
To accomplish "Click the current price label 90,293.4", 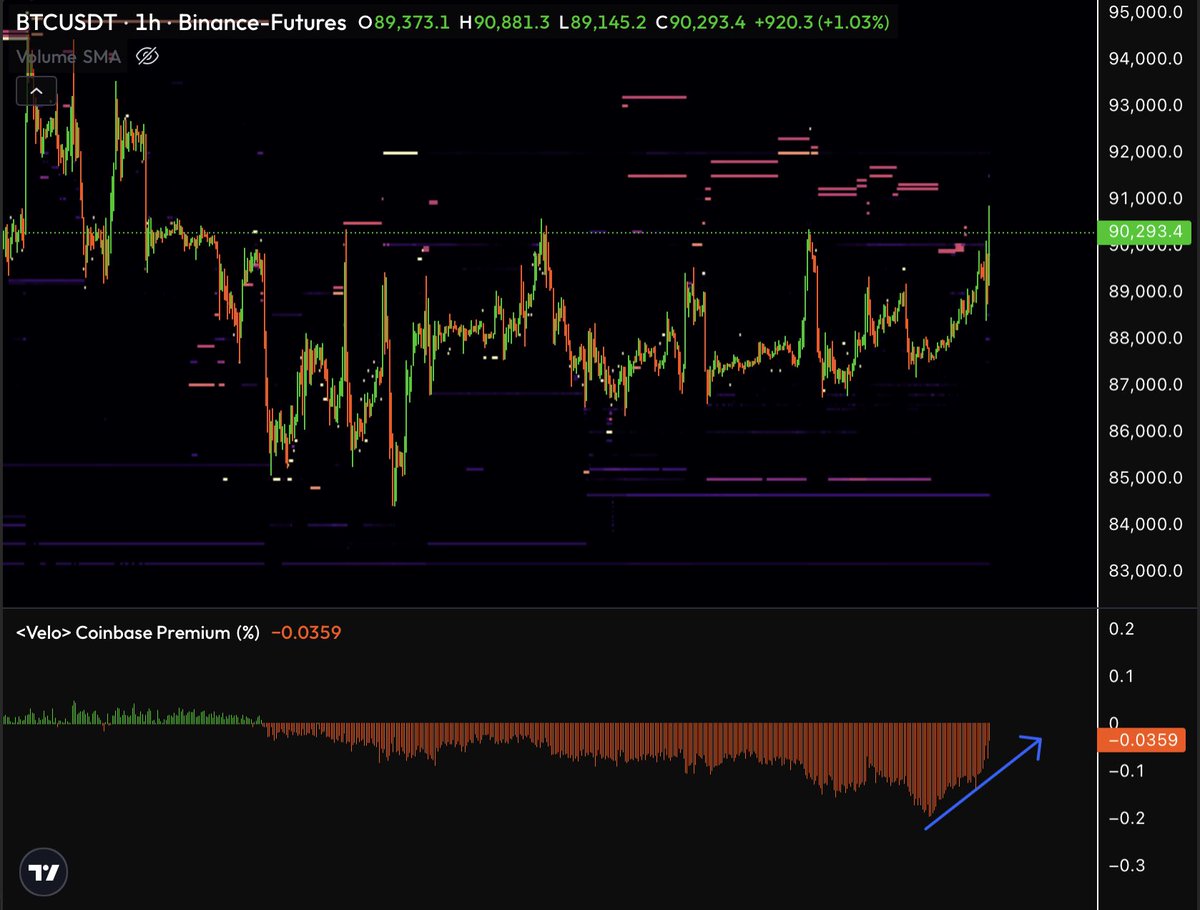I will pos(1144,233).
